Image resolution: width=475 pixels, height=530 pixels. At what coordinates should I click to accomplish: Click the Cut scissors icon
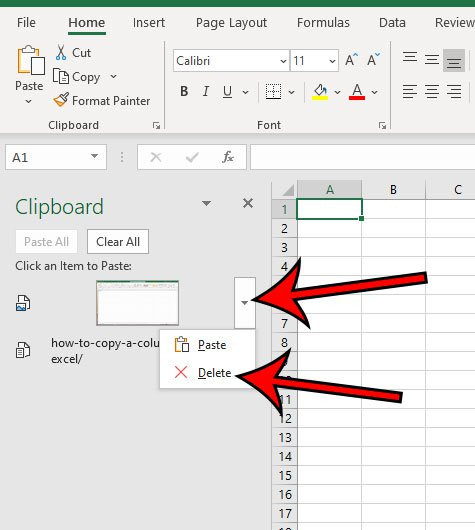pos(61,53)
